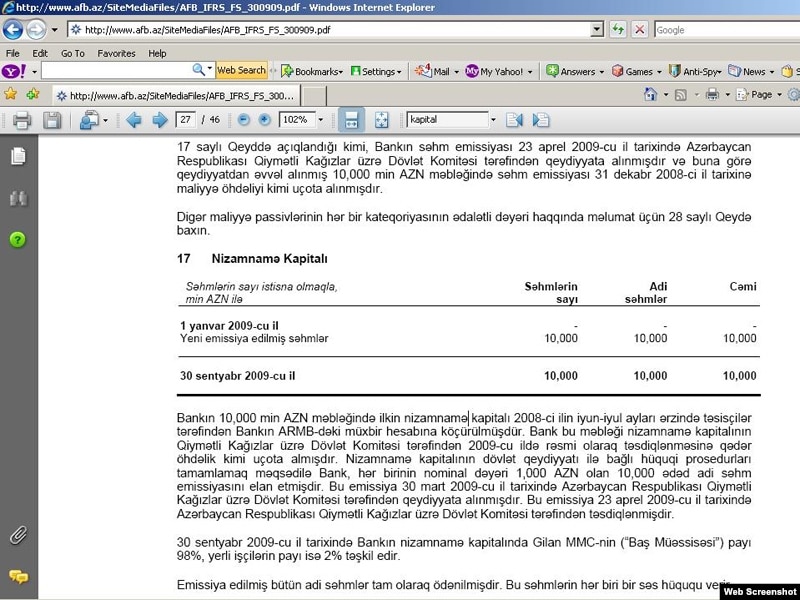800x600 pixels.
Task: Toggle one full page fit mode
Action: (x=381, y=120)
